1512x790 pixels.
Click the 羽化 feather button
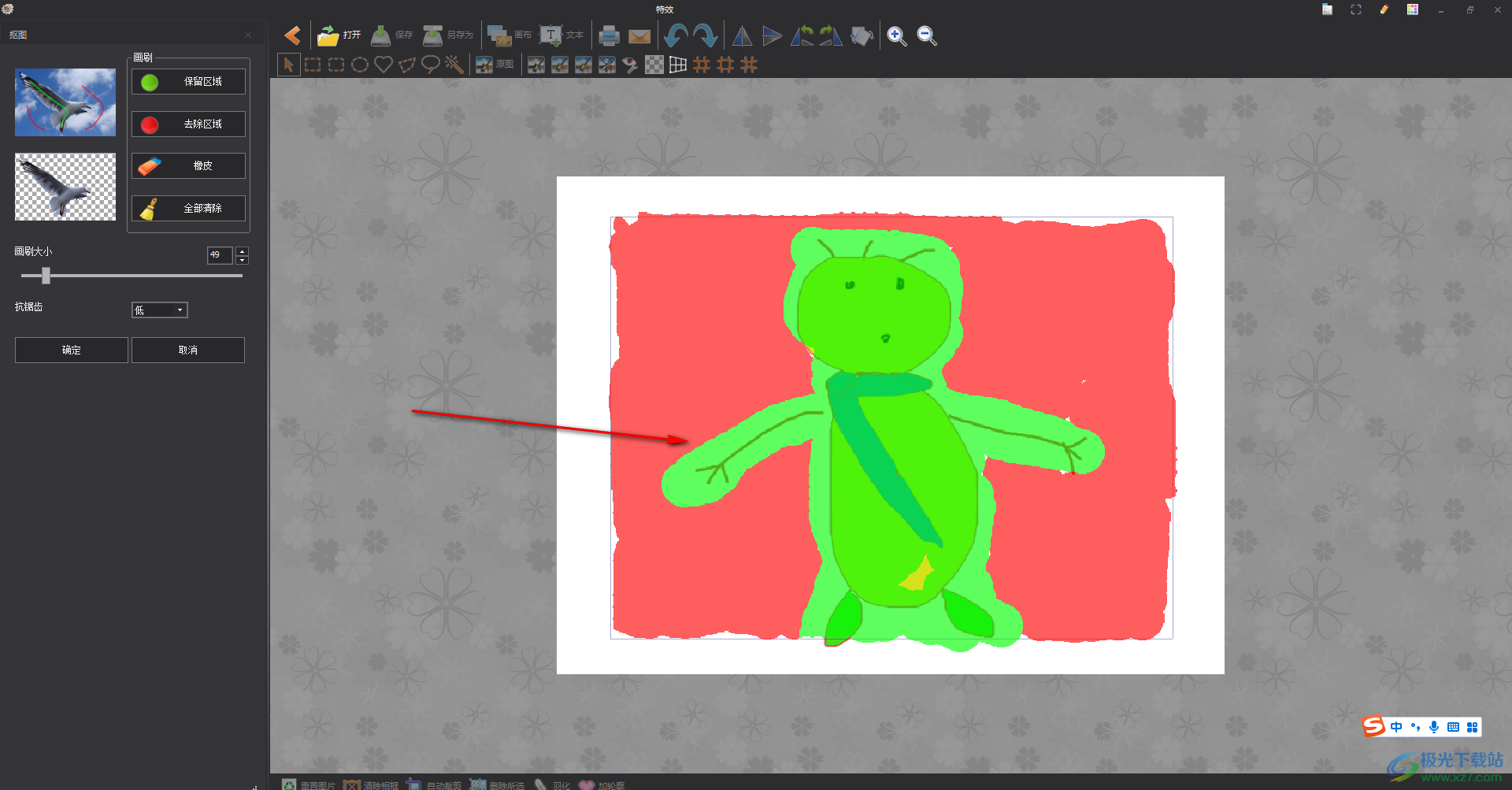coord(552,784)
